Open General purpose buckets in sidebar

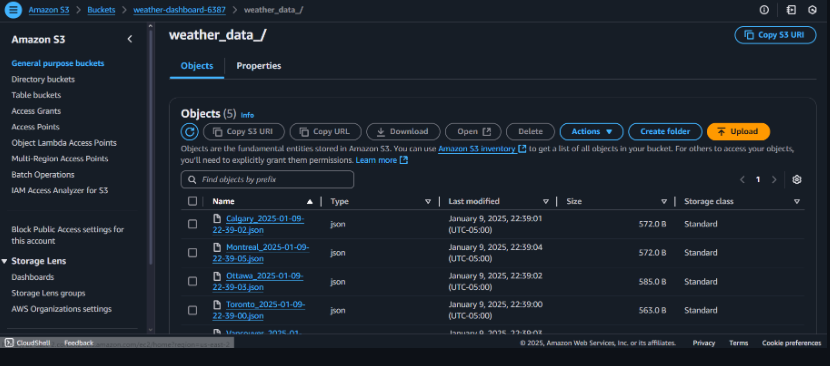(x=58, y=63)
